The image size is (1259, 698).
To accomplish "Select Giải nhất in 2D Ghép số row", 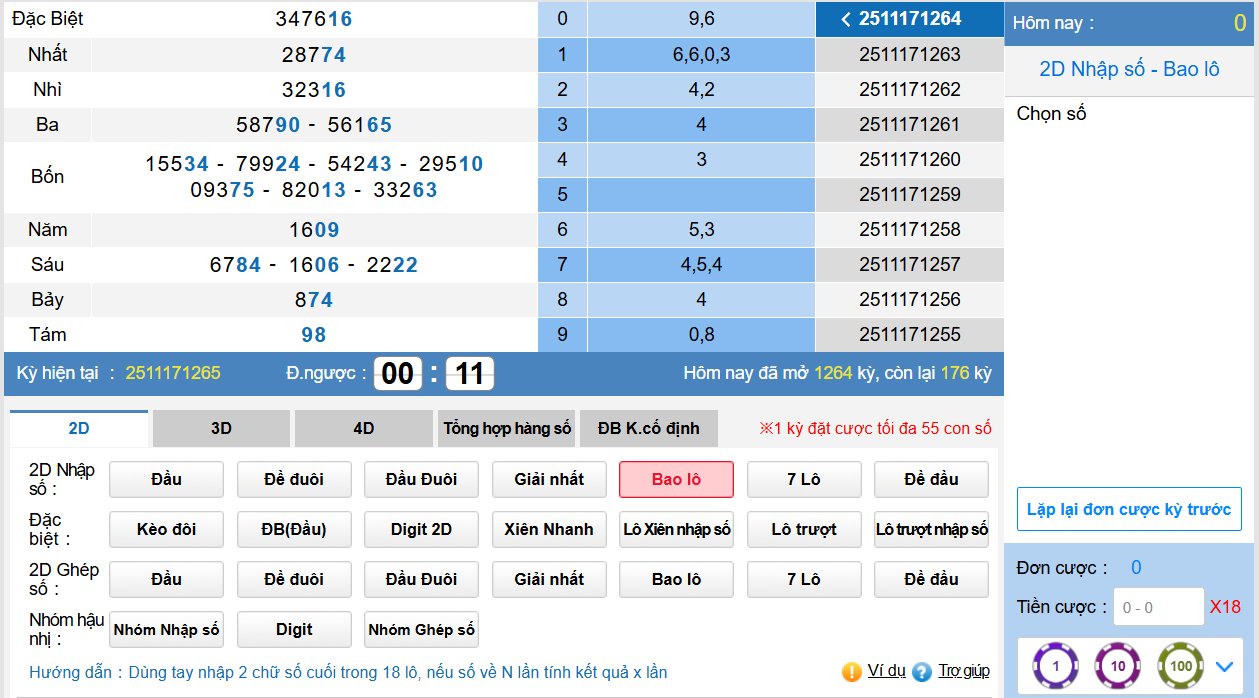I will tap(549, 579).
